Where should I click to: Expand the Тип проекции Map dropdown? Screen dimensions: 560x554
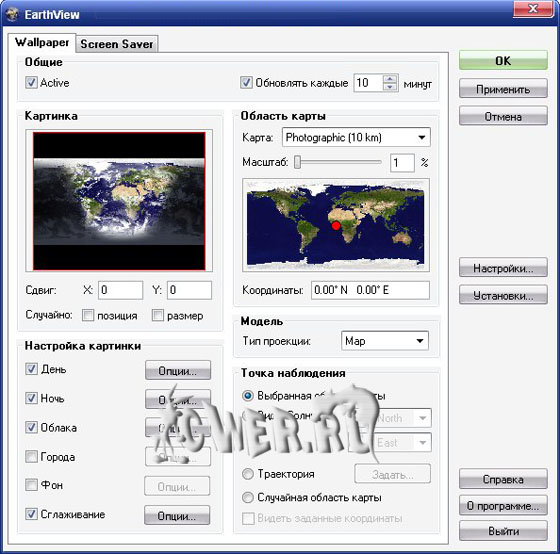(x=385, y=341)
